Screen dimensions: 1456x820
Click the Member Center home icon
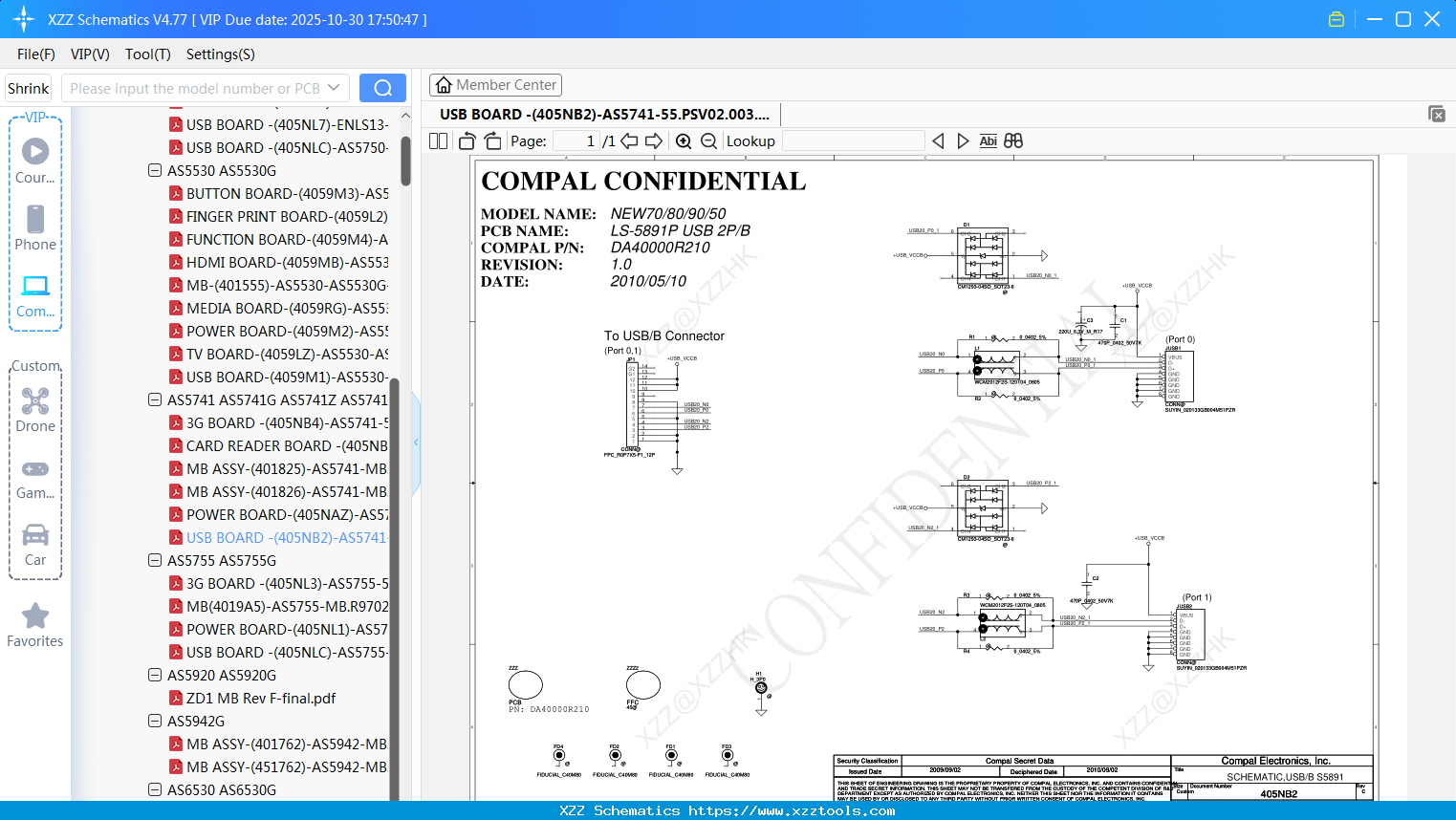444,85
